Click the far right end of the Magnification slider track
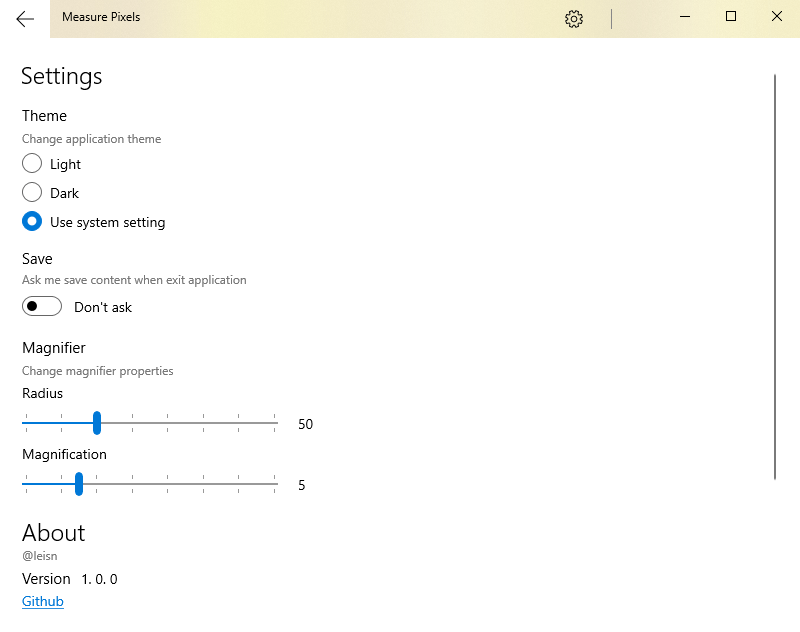Viewport: 800px width, 632px height. point(275,484)
